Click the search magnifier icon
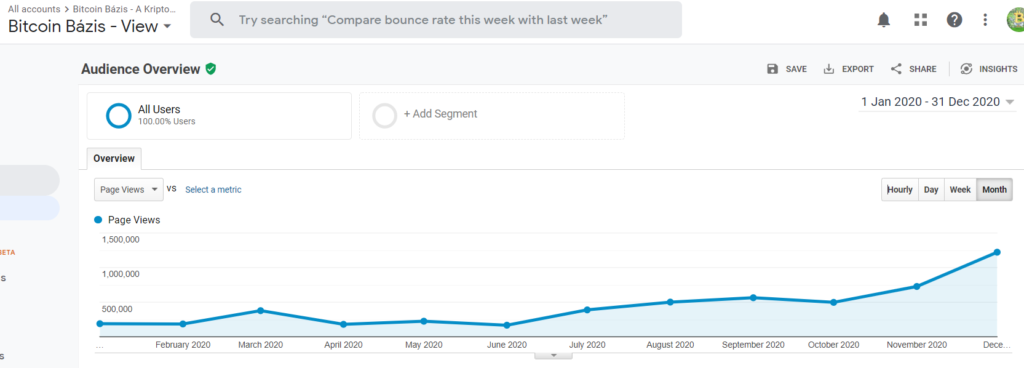Screen dimensions: 1024x368 tap(217, 20)
